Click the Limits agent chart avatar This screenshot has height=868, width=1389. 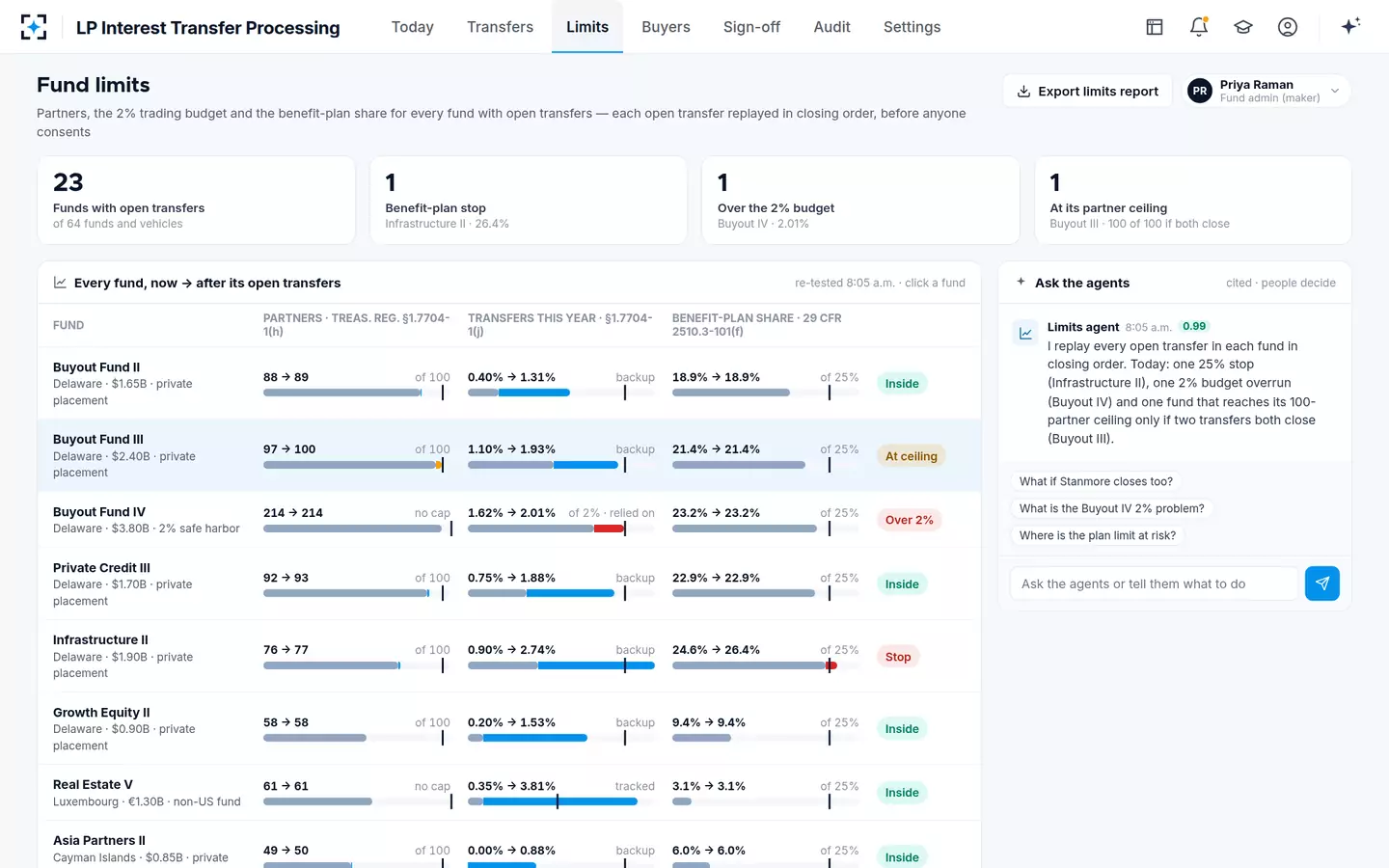pos(1025,333)
